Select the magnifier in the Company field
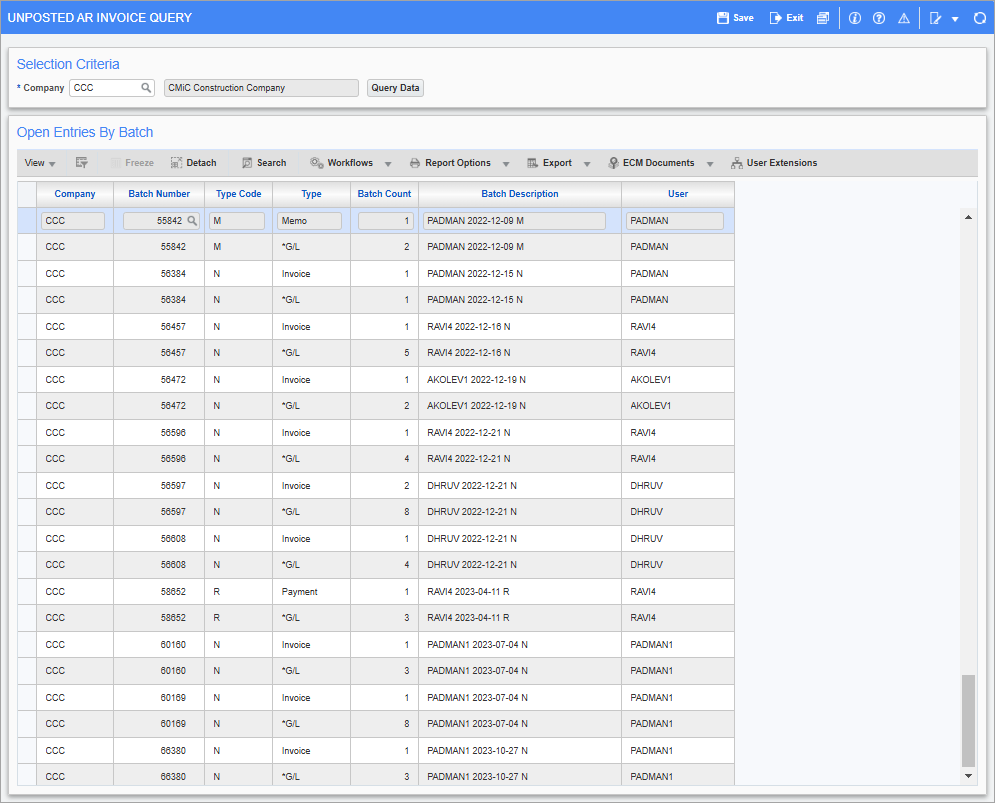This screenshot has height=803, width=995. pyautogui.click(x=148, y=87)
